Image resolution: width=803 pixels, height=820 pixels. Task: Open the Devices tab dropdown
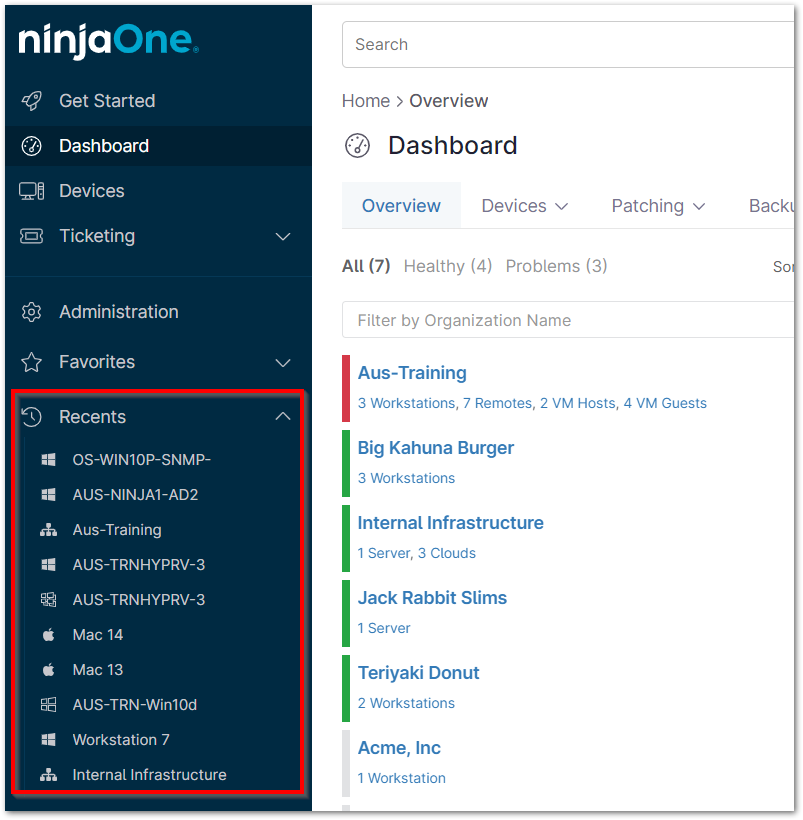point(525,206)
